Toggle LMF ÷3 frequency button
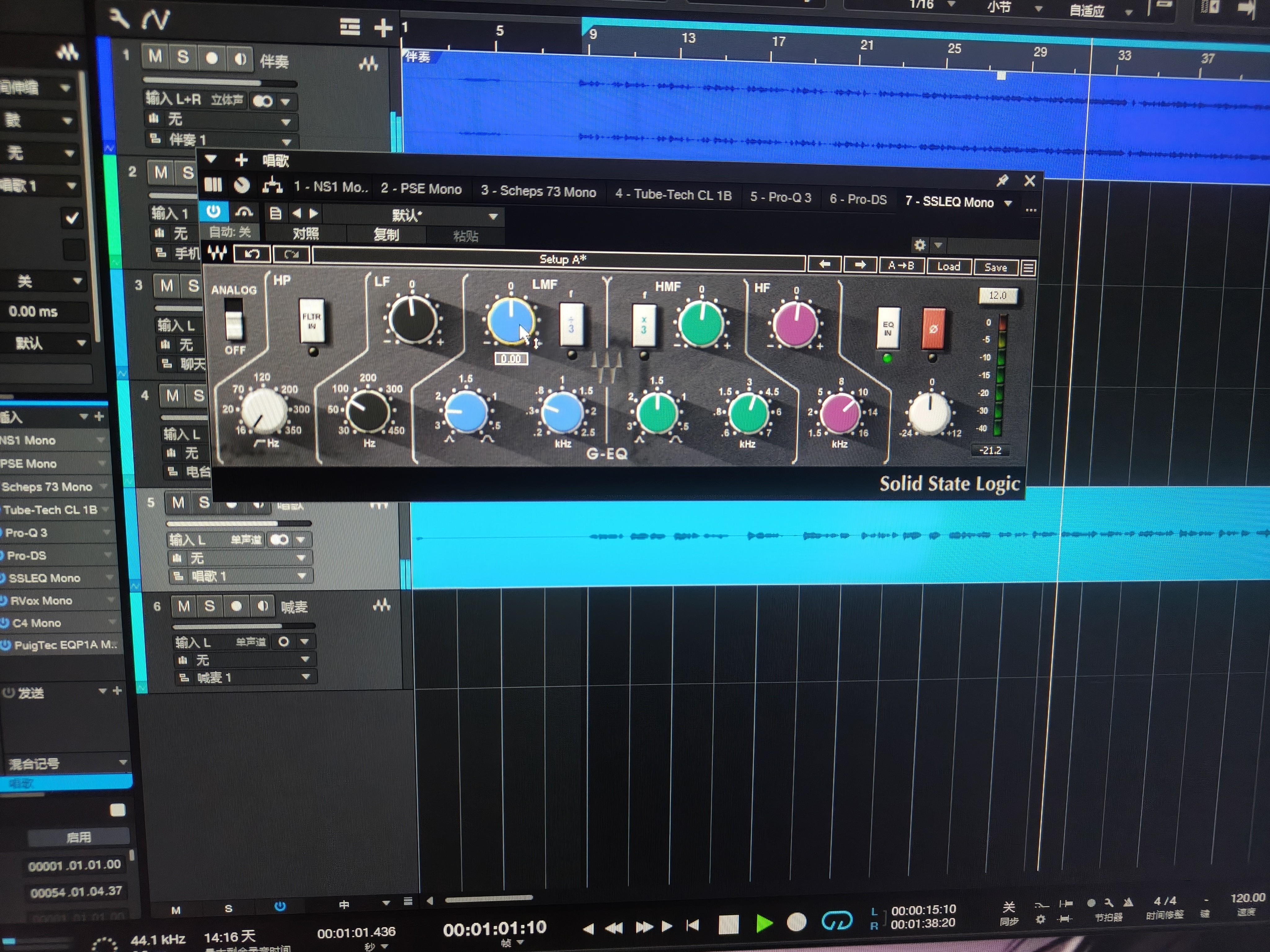Viewport: 1270px width, 952px height. tap(571, 325)
